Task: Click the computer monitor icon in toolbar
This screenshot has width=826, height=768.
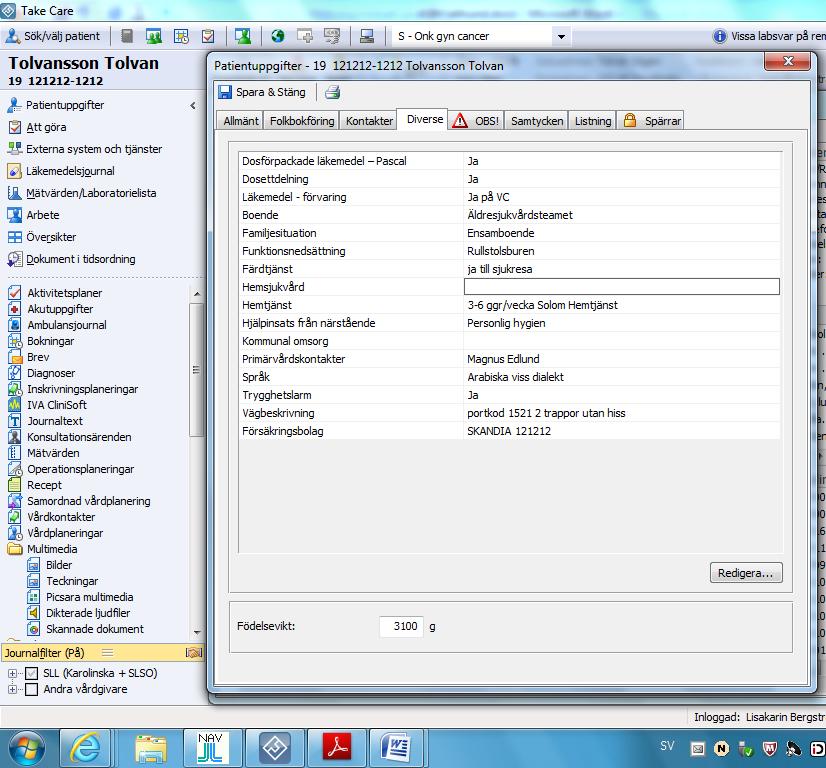Action: coord(367,36)
